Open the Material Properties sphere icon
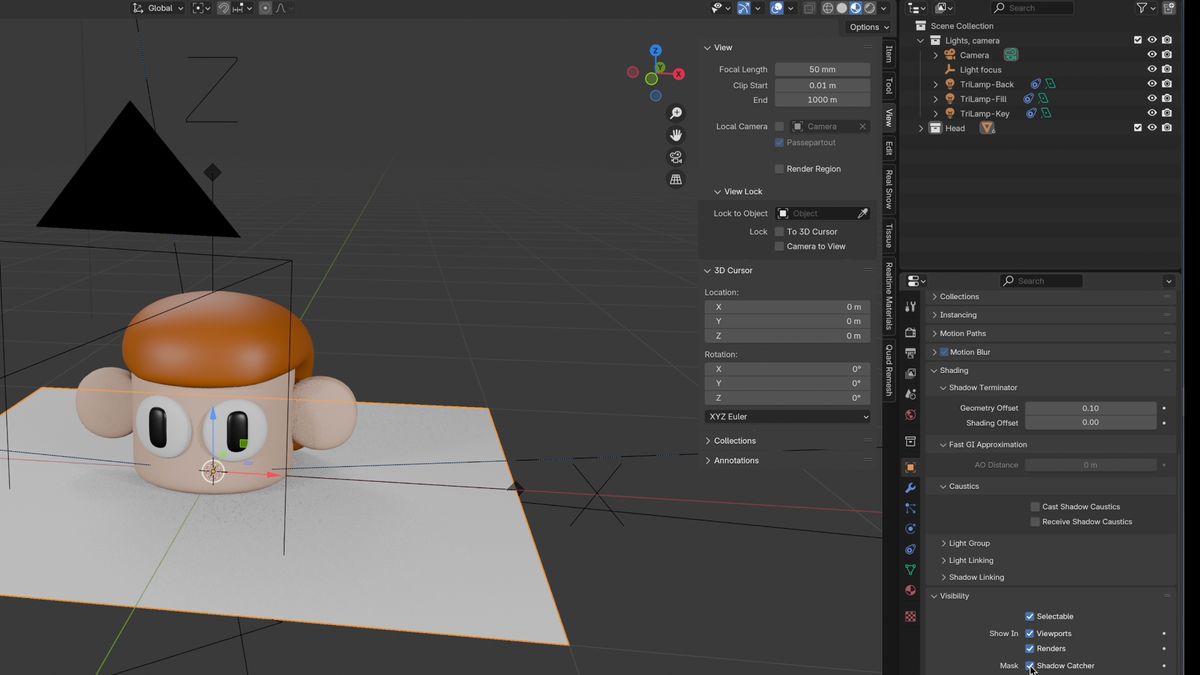The height and width of the screenshot is (675, 1200). (x=910, y=590)
